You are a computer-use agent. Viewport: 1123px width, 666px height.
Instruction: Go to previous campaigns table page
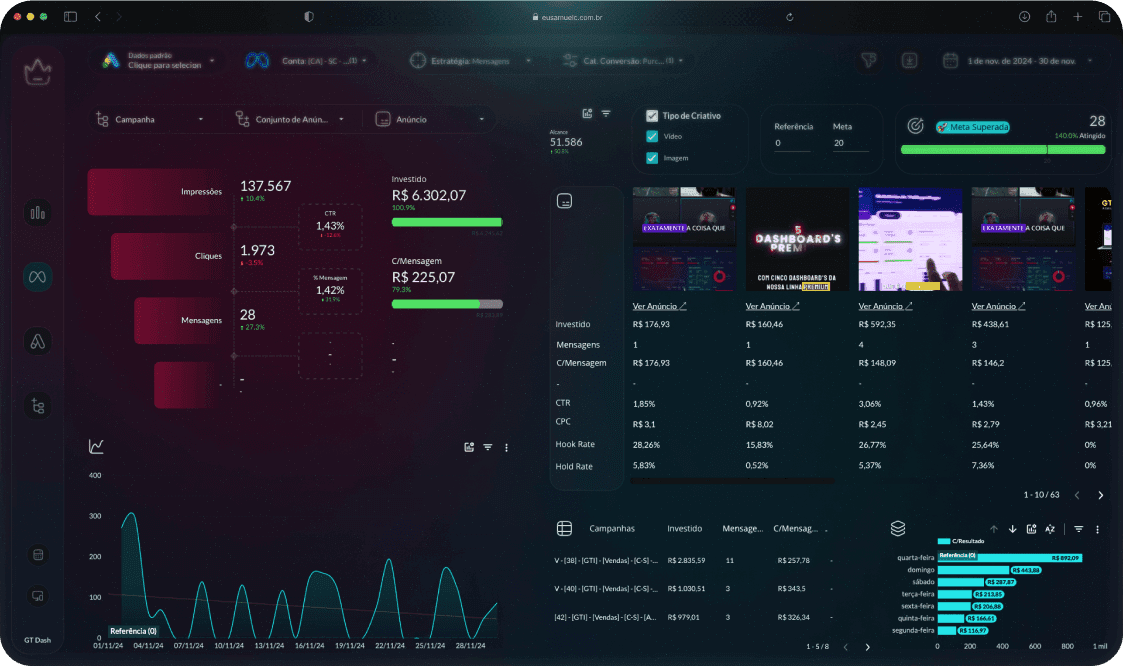846,647
